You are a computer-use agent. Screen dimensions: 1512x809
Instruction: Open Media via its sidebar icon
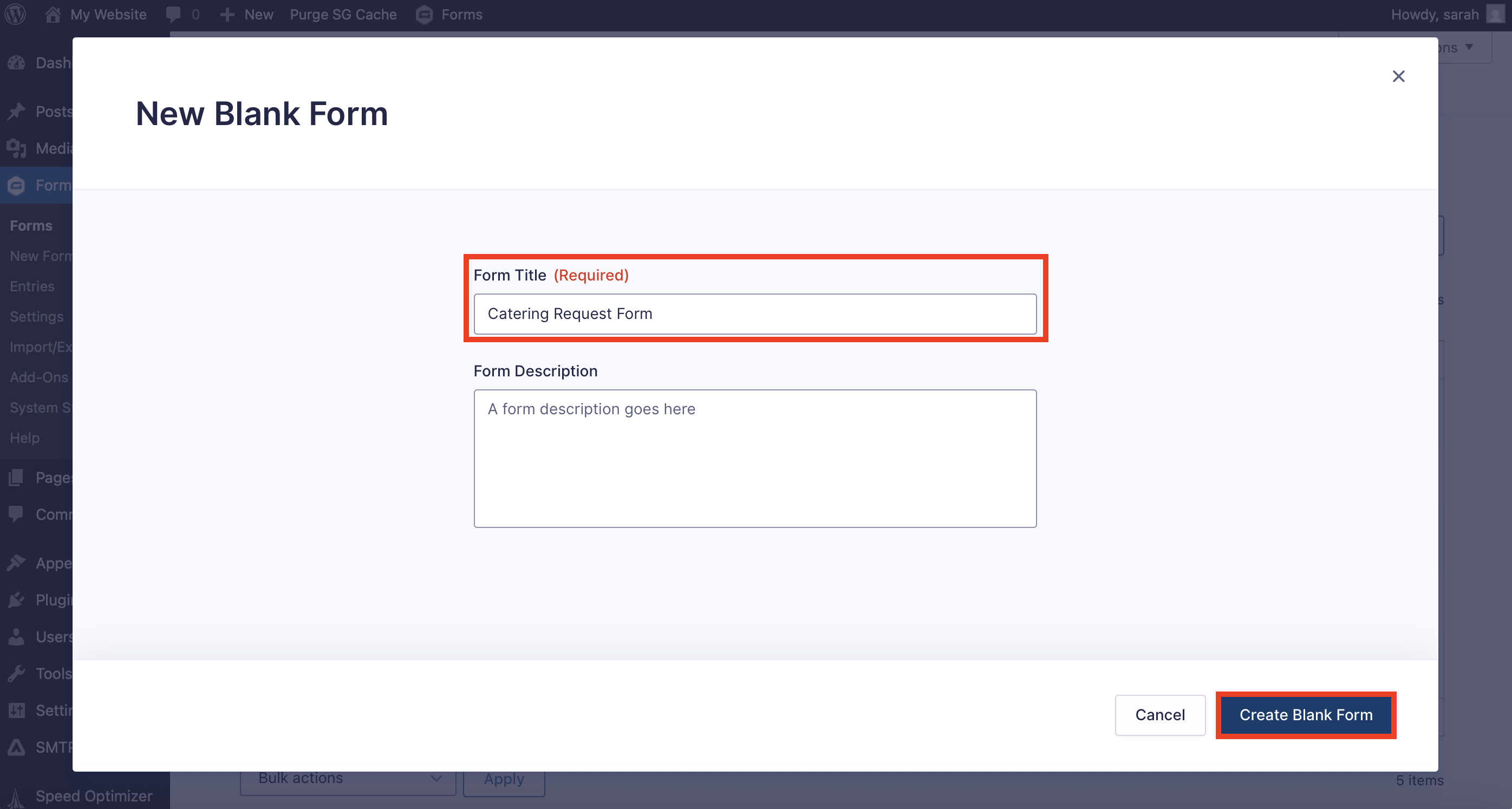click(16, 148)
